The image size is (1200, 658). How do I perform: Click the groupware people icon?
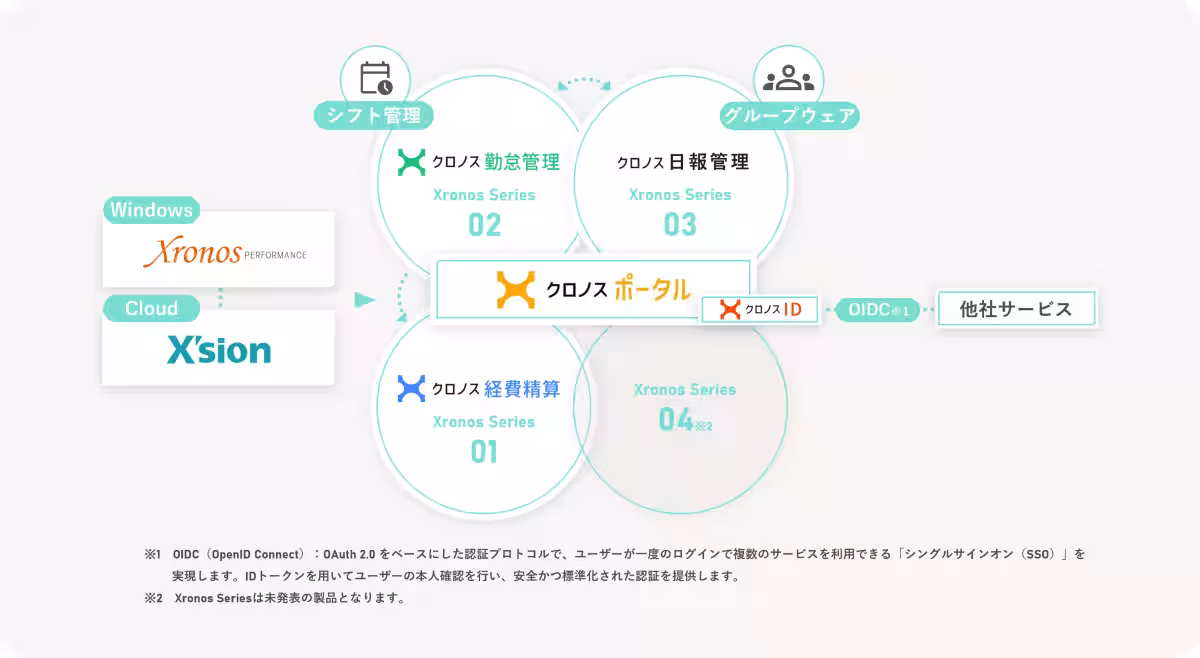788,79
